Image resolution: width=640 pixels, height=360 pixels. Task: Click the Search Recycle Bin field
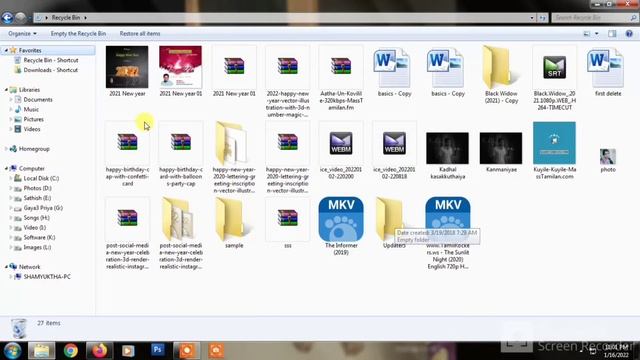point(594,18)
